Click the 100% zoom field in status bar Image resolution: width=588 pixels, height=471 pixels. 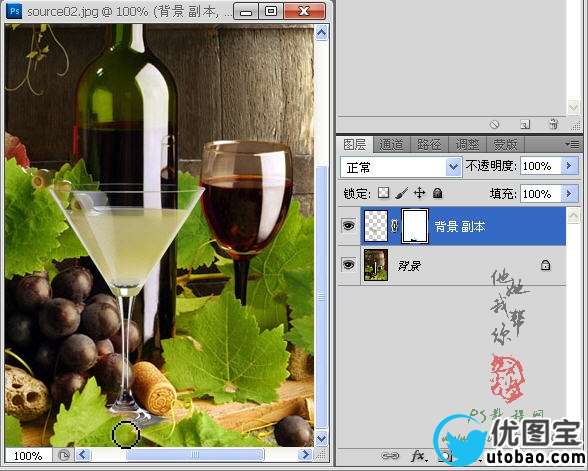[28, 456]
